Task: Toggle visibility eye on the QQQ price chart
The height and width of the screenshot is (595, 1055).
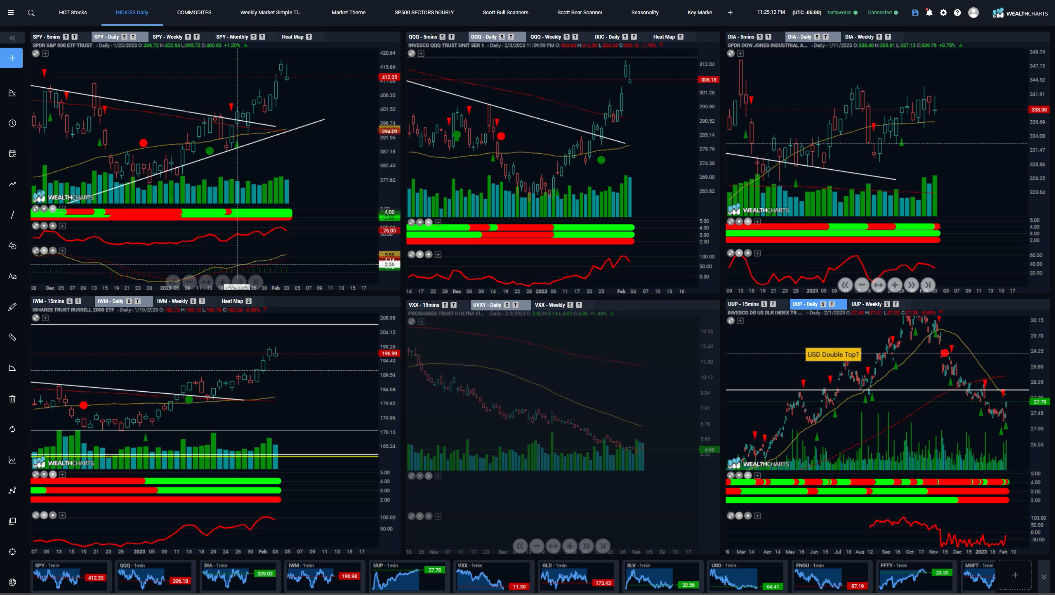Action: pyautogui.click(x=411, y=53)
